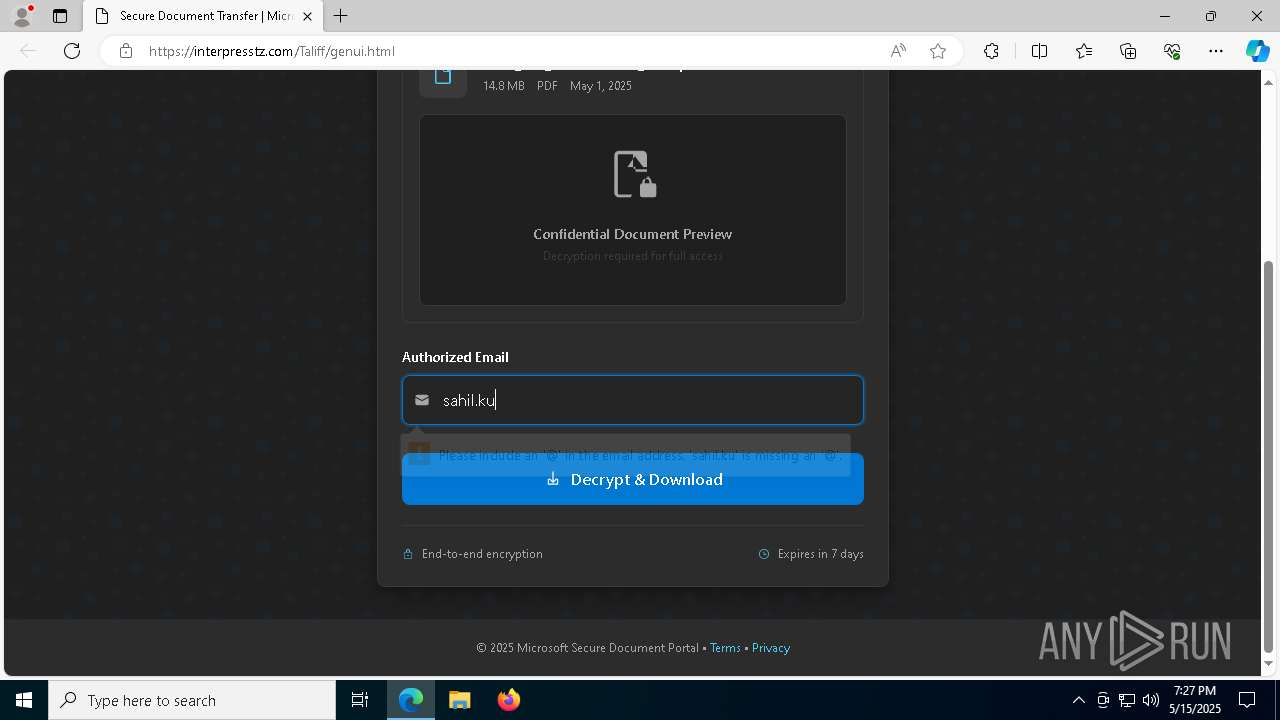Click the back navigation arrow
Screen dimensions: 1280x720
coord(28,51)
